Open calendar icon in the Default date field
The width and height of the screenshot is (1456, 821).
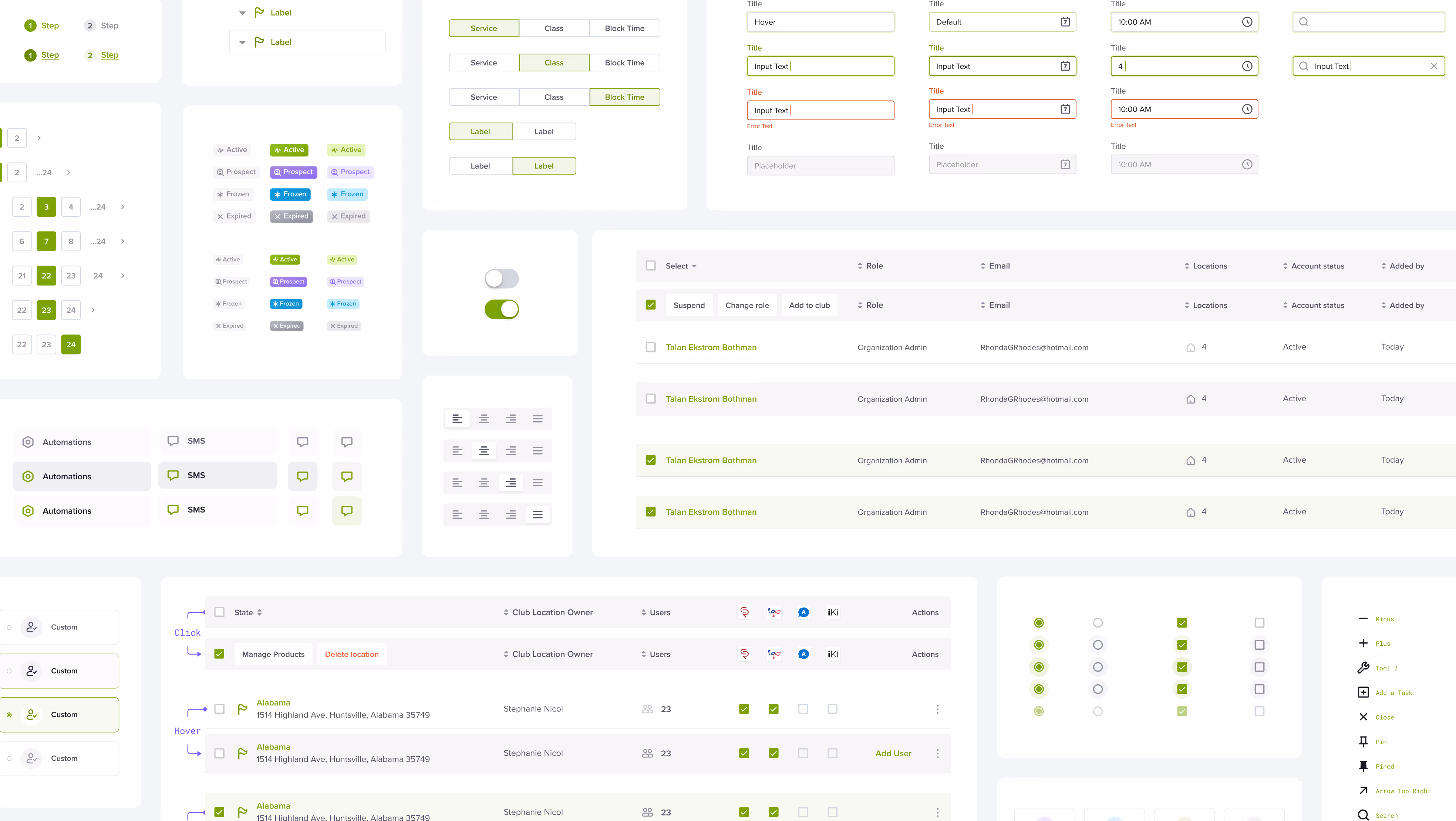pos(1065,22)
